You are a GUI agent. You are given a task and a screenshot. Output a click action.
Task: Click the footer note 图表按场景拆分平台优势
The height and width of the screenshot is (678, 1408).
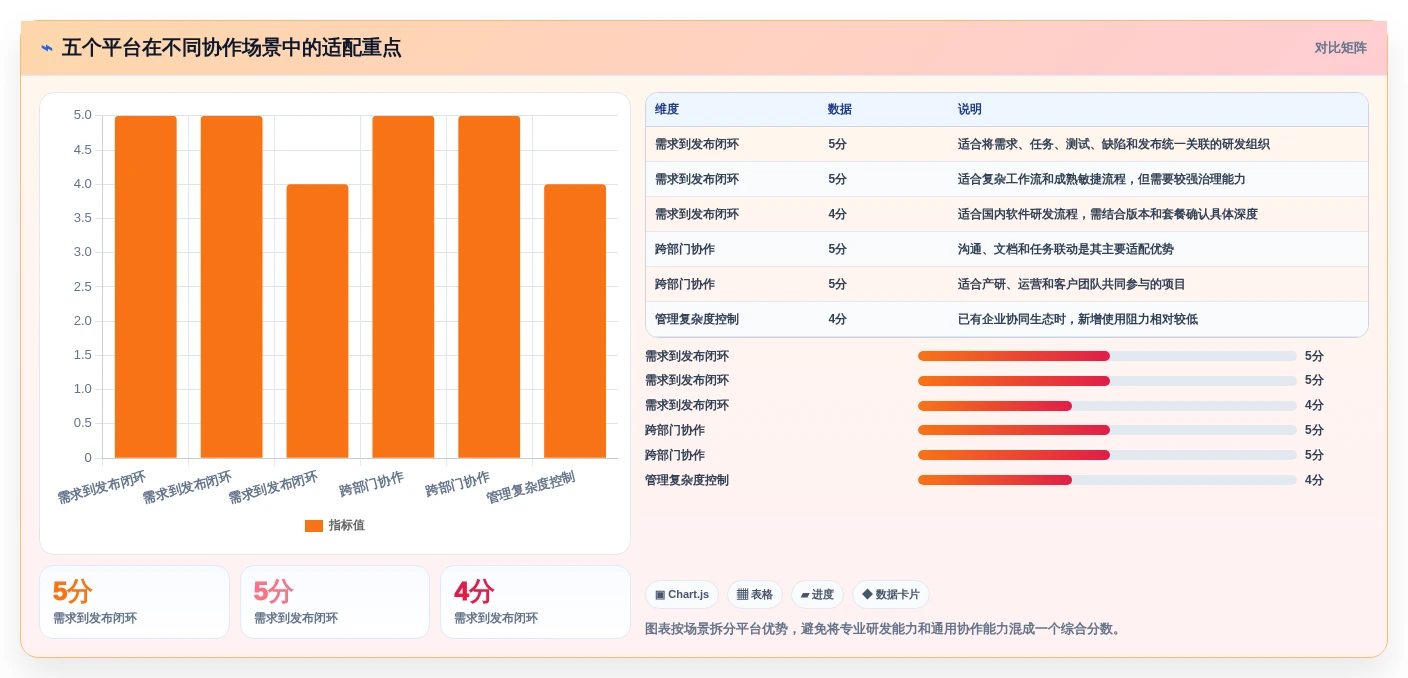pos(885,629)
